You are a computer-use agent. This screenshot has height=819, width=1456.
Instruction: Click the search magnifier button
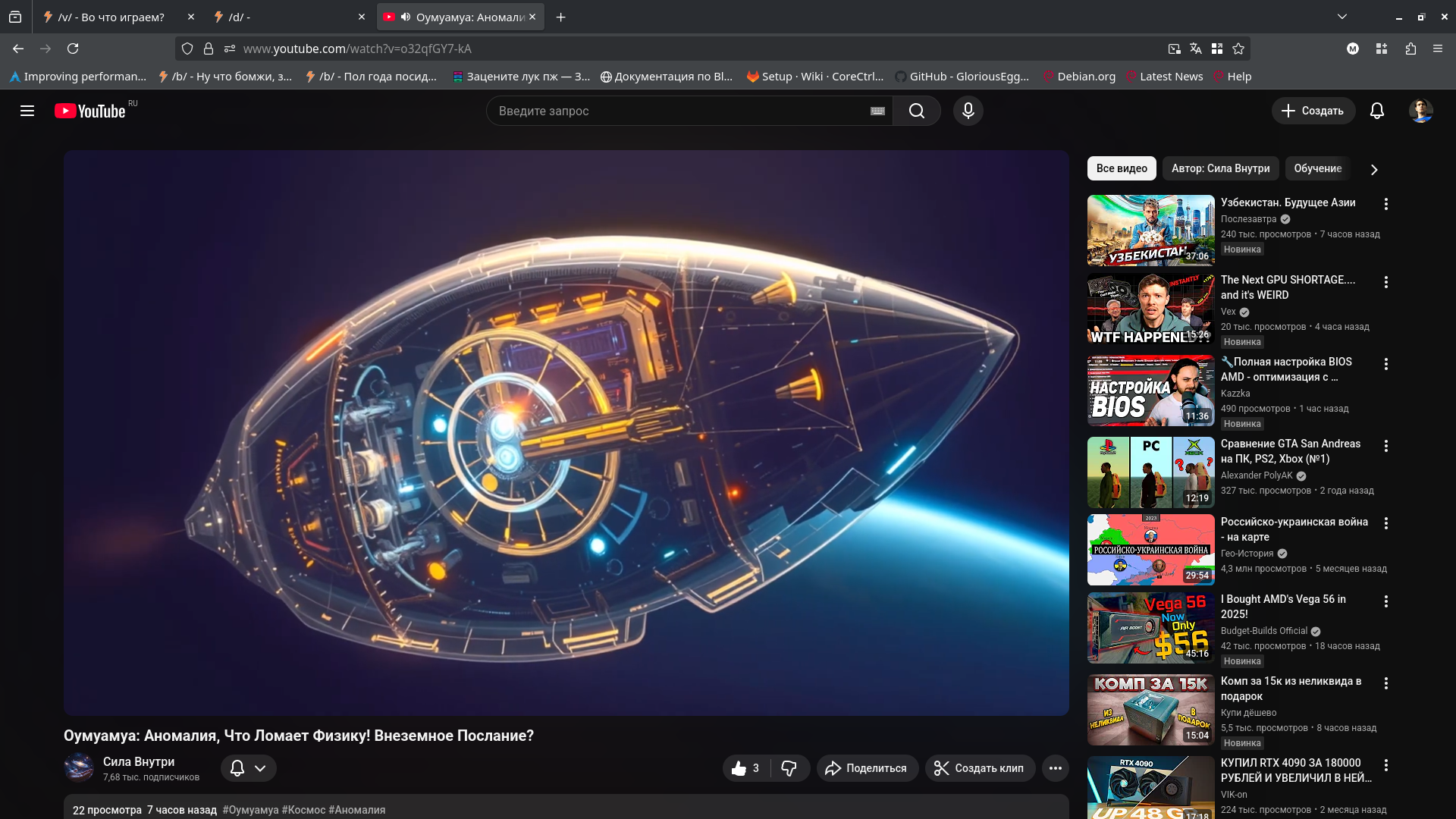coord(916,111)
